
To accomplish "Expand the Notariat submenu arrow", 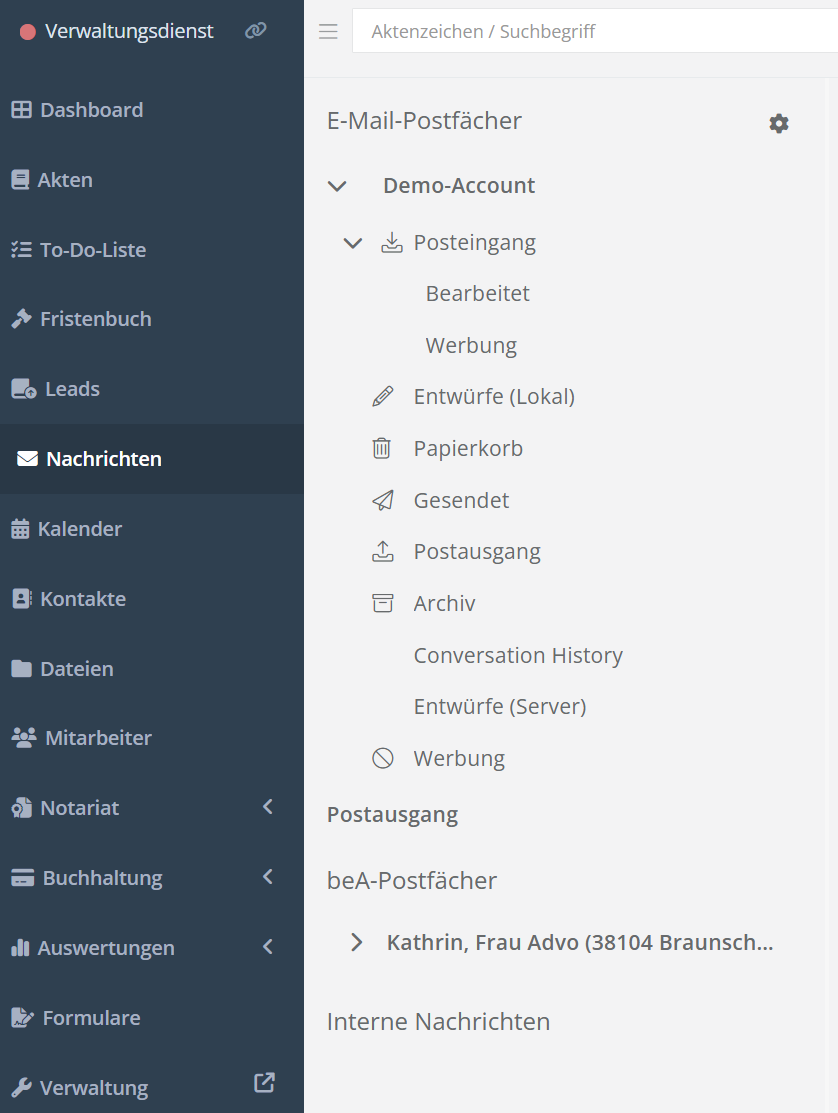I will click(x=267, y=807).
